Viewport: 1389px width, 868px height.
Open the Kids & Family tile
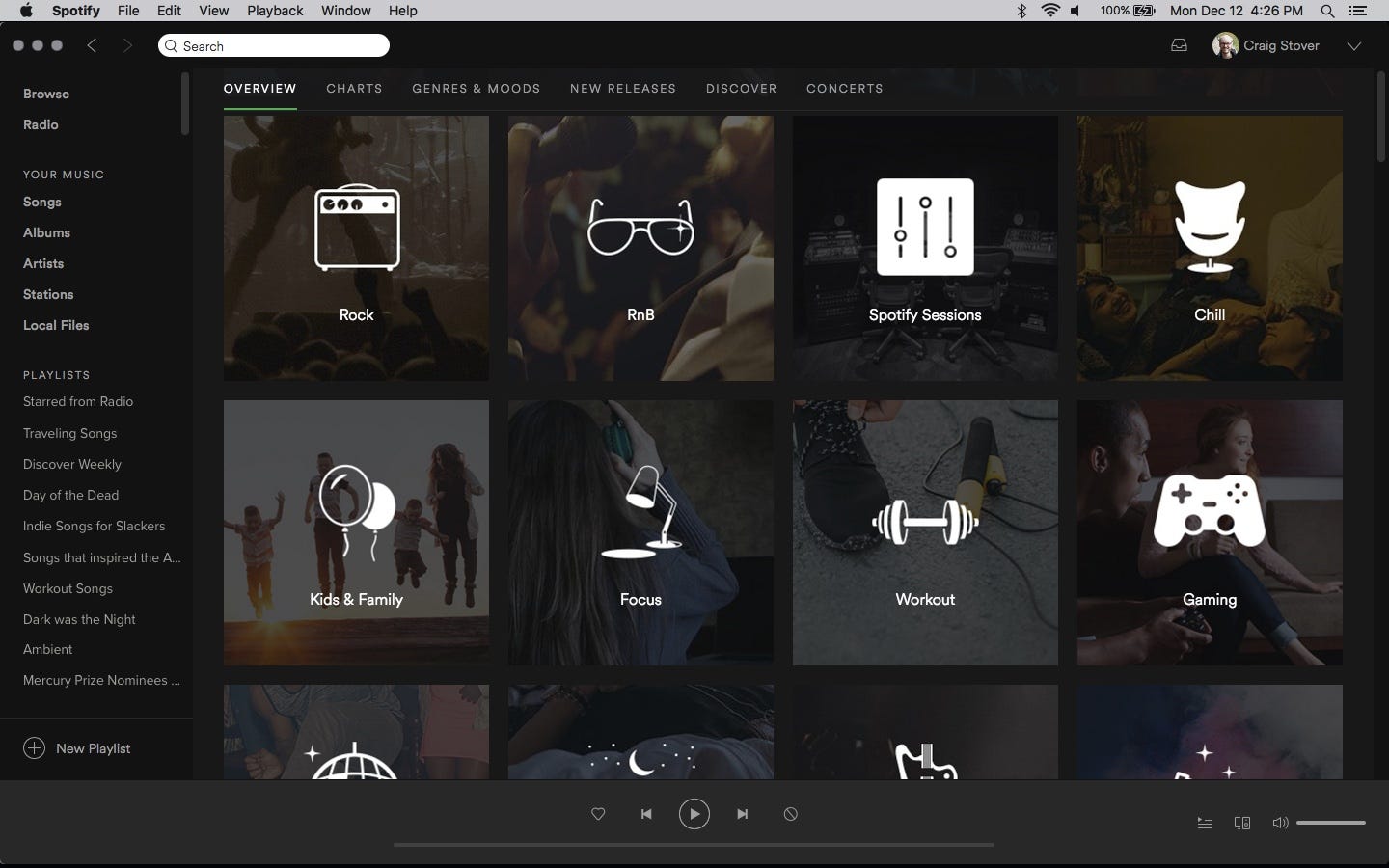[x=356, y=532]
